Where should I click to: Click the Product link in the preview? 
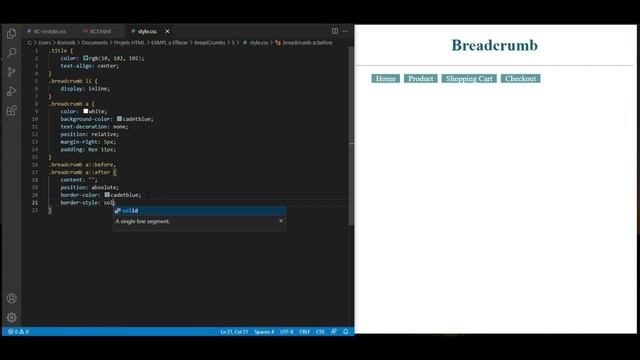[420, 78]
